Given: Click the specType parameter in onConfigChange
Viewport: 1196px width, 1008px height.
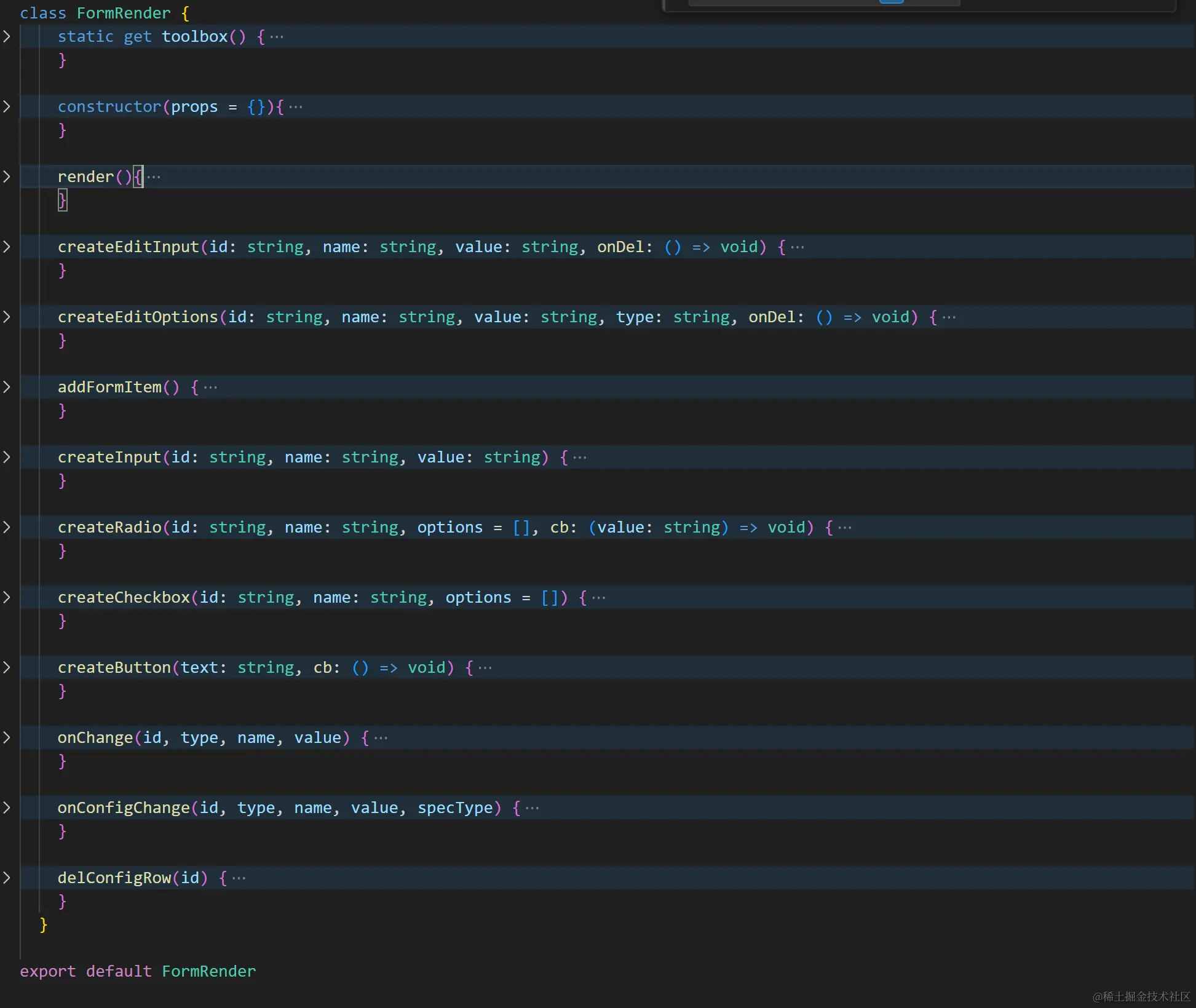Looking at the screenshot, I should tap(455, 808).
